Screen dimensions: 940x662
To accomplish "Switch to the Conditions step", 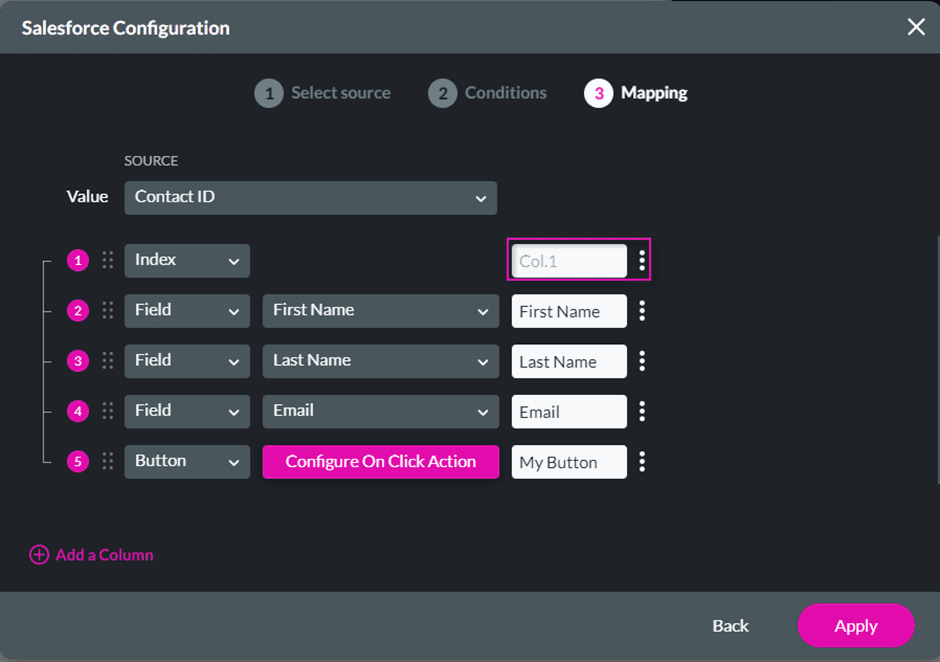I will [488, 93].
